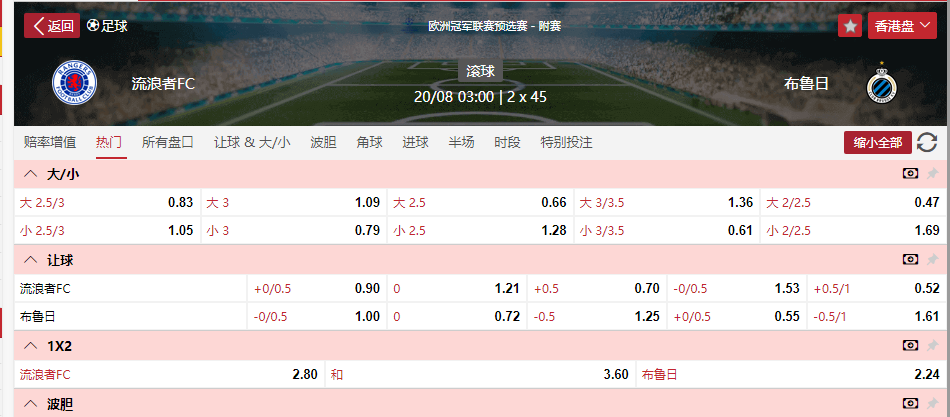The height and width of the screenshot is (417, 950).
Task: Open the 角球 tab
Action: click(370, 142)
